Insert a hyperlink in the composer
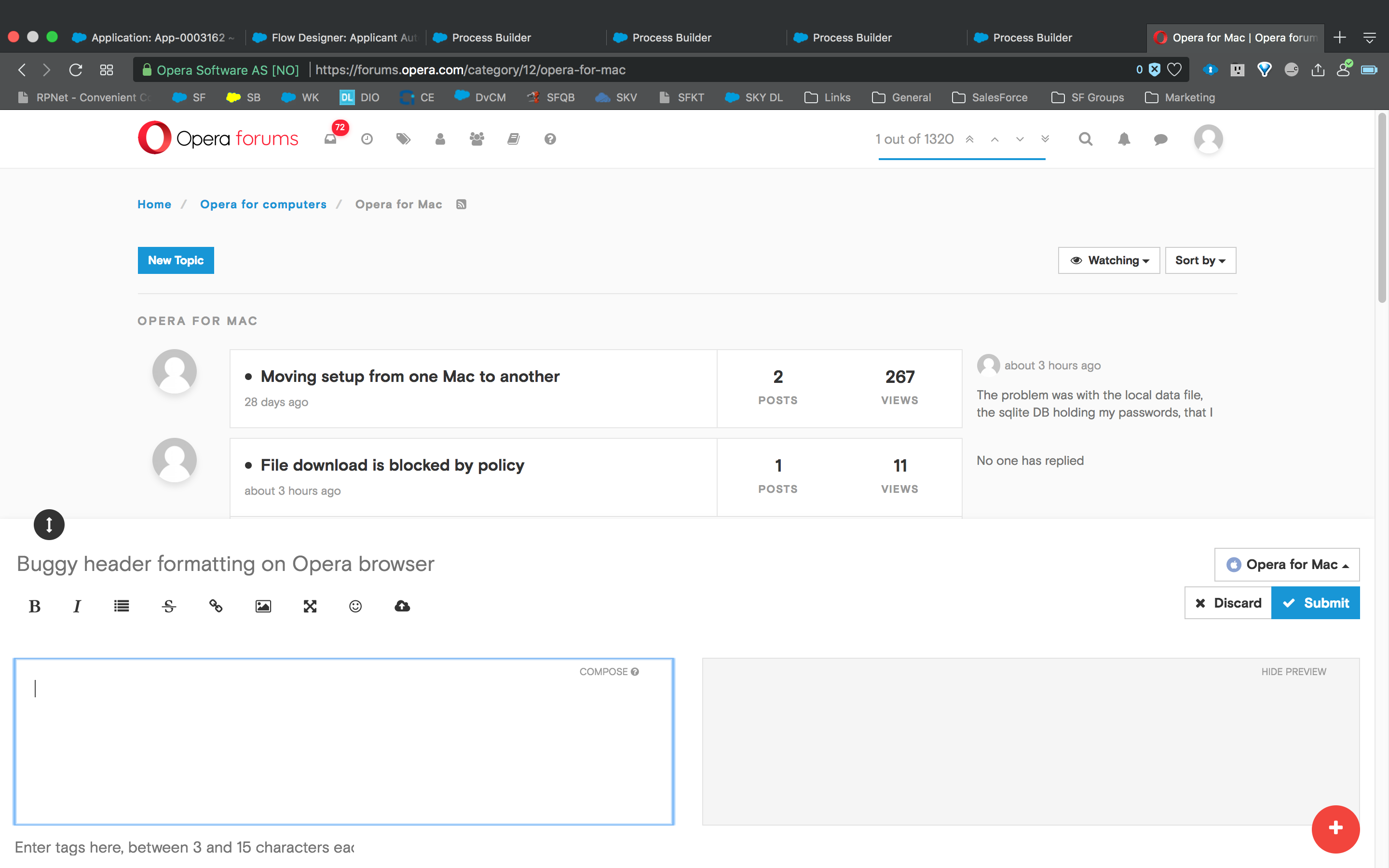The image size is (1389, 868). tap(217, 606)
